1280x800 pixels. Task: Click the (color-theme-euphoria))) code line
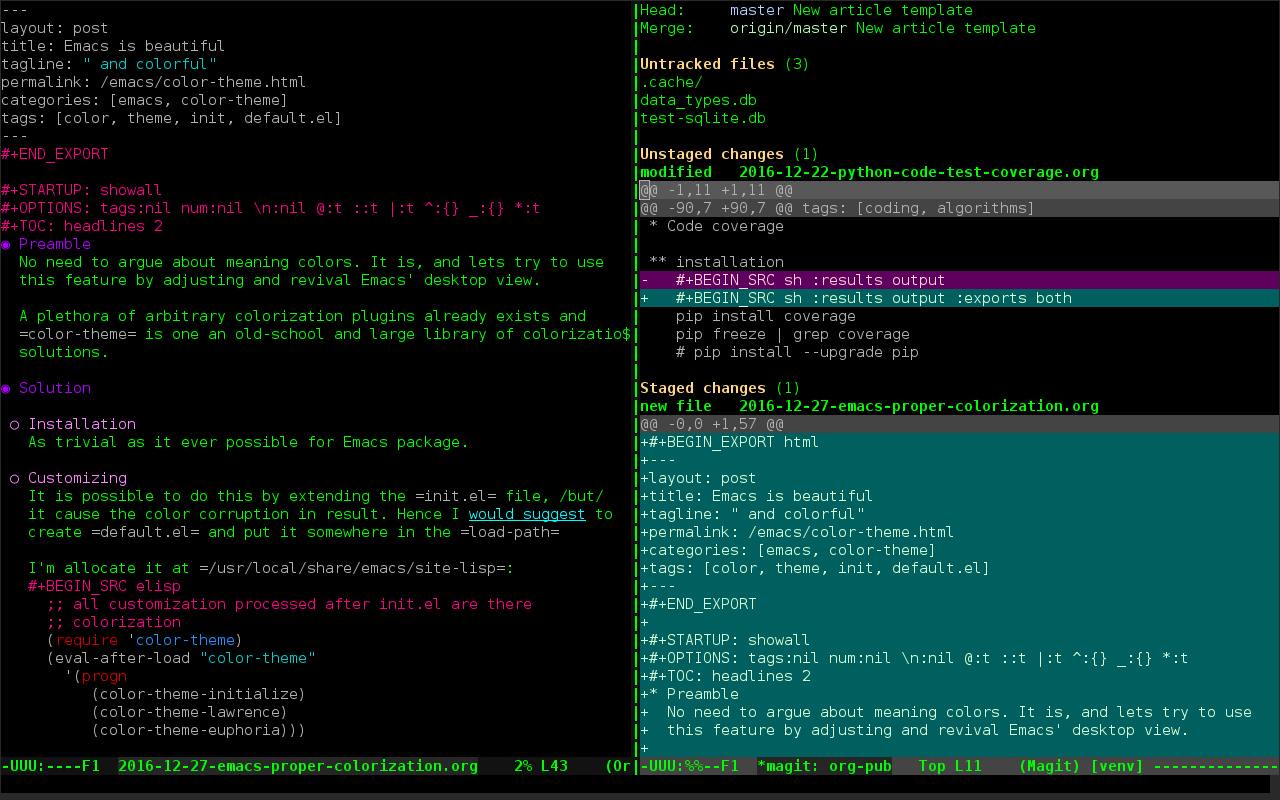tap(199, 730)
